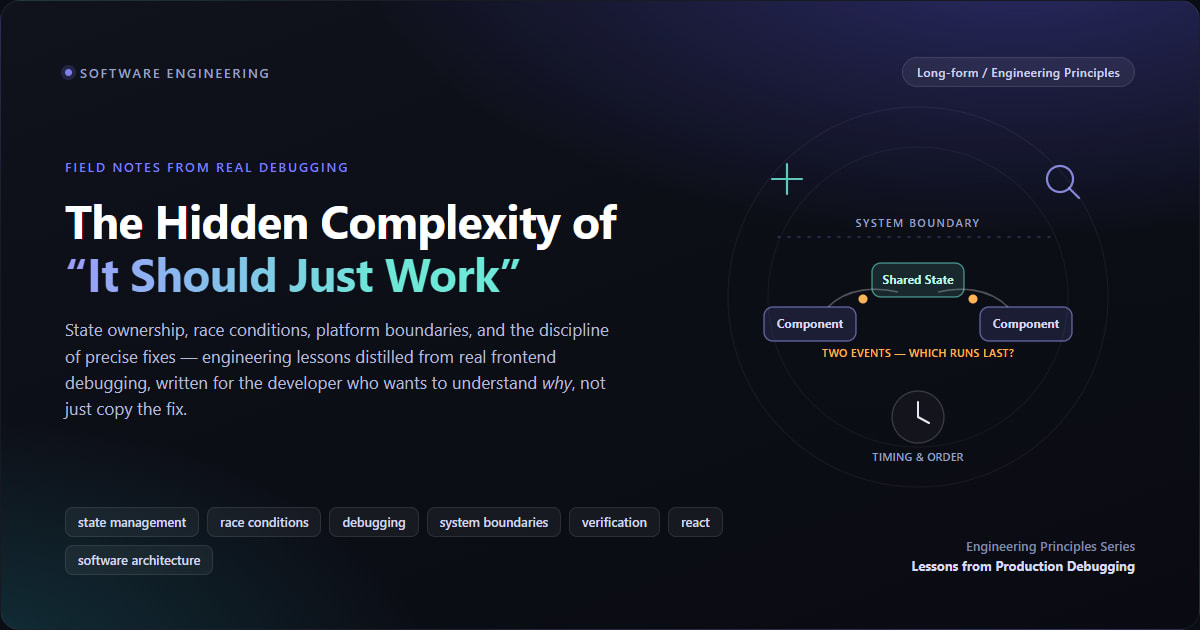This screenshot has height=630, width=1200.
Task: Click the right orange event dot
Action: [x=973, y=299]
